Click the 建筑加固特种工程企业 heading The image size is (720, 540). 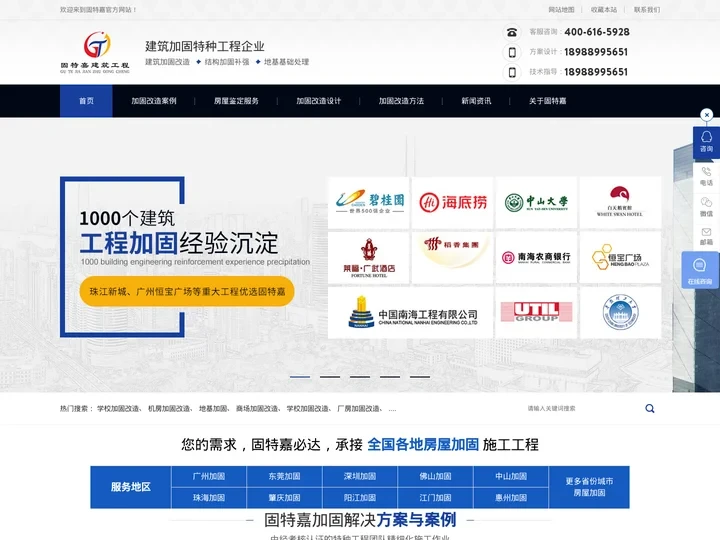(x=205, y=46)
